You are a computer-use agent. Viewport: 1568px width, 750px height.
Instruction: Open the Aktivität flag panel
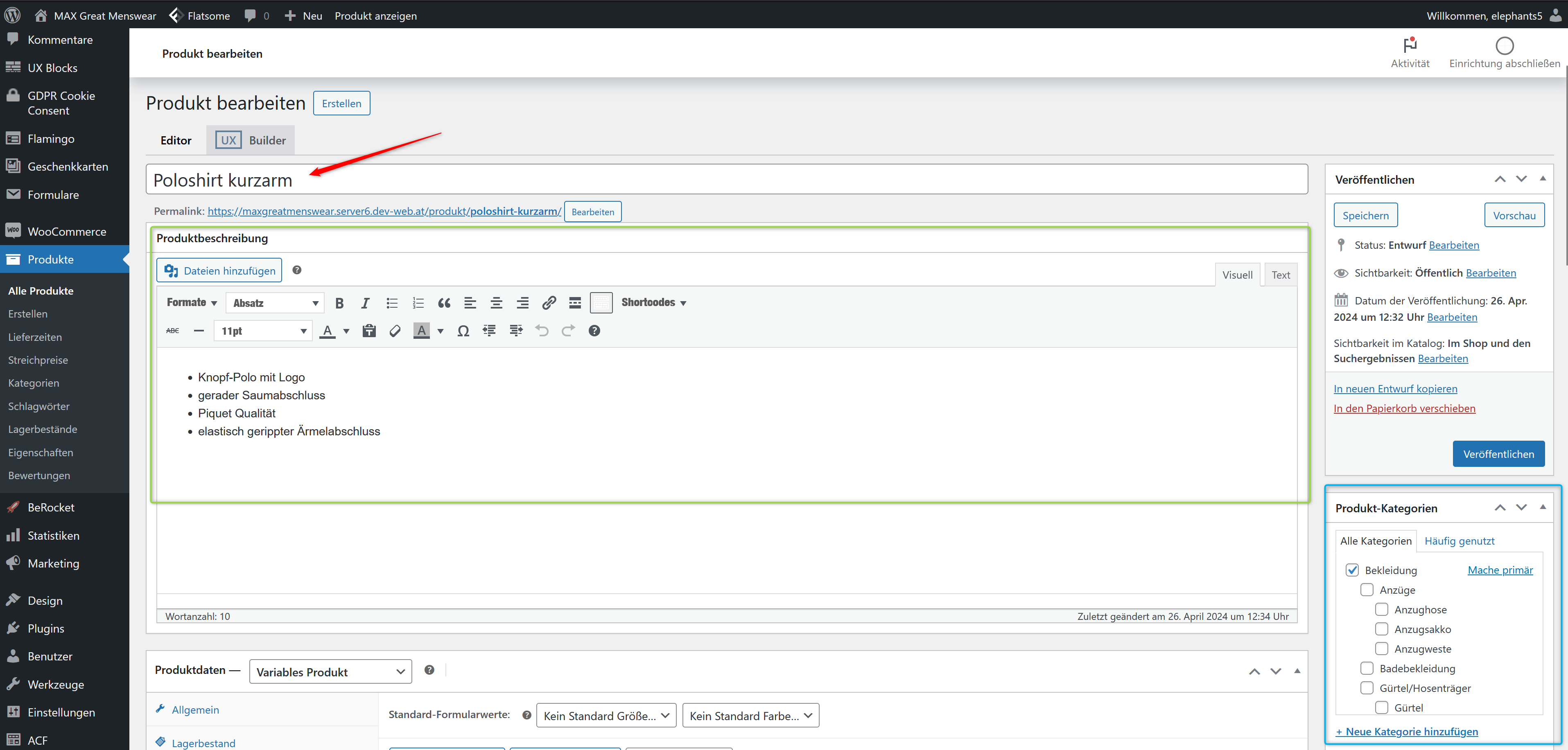click(x=1410, y=53)
